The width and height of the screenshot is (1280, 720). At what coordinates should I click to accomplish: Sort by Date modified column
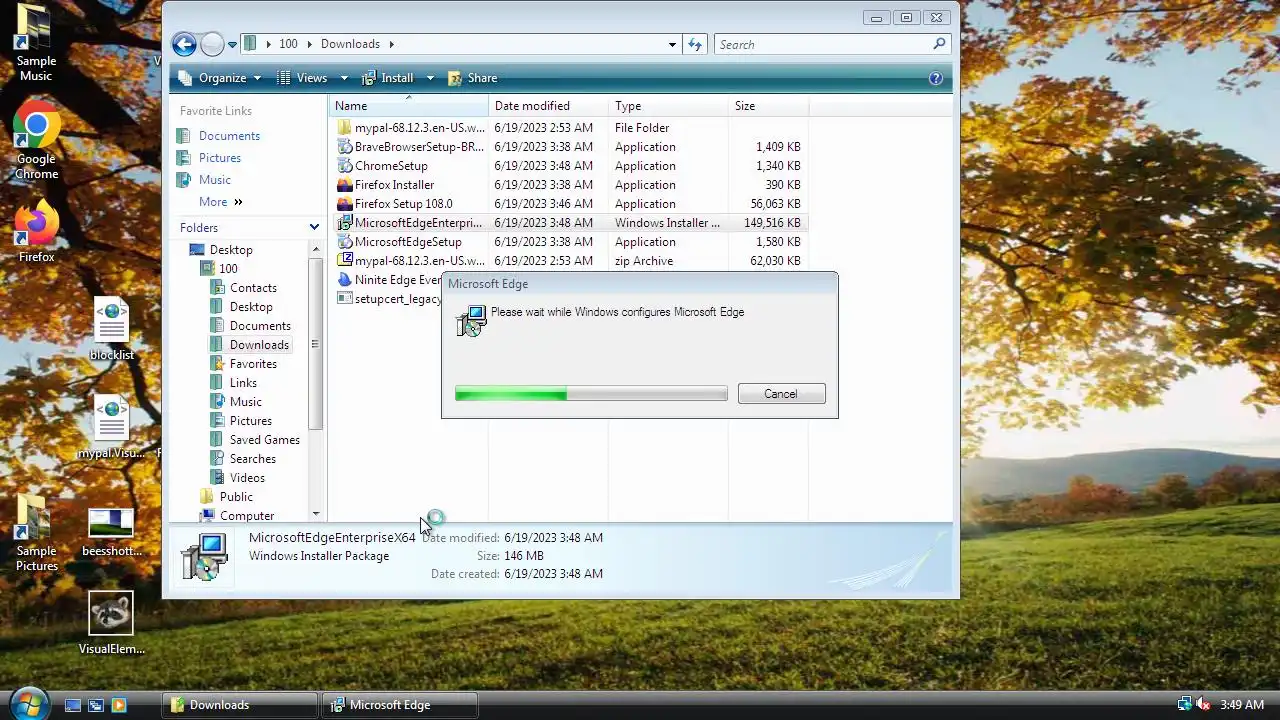pos(549,106)
